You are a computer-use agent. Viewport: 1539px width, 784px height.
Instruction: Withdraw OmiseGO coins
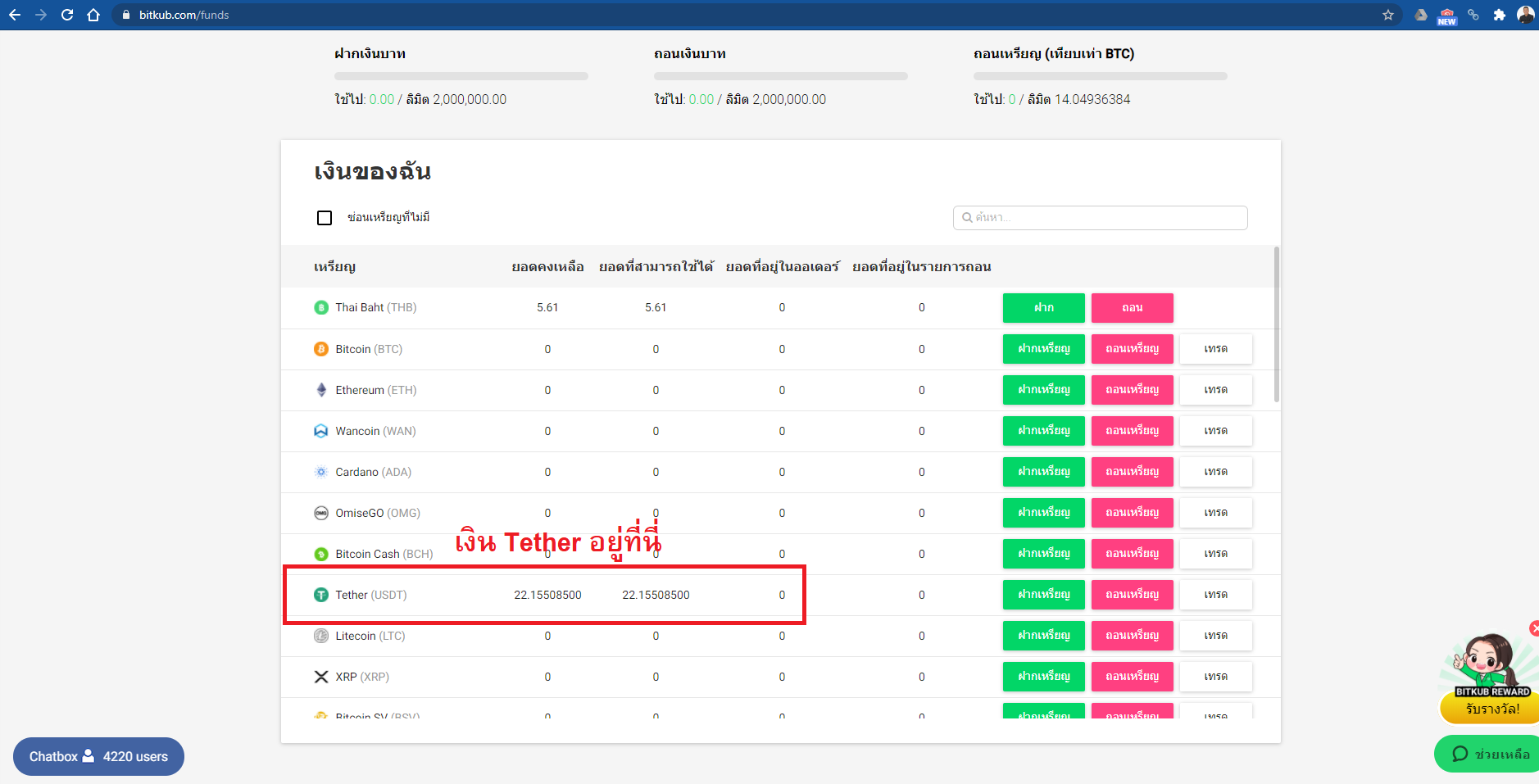pos(1133,513)
